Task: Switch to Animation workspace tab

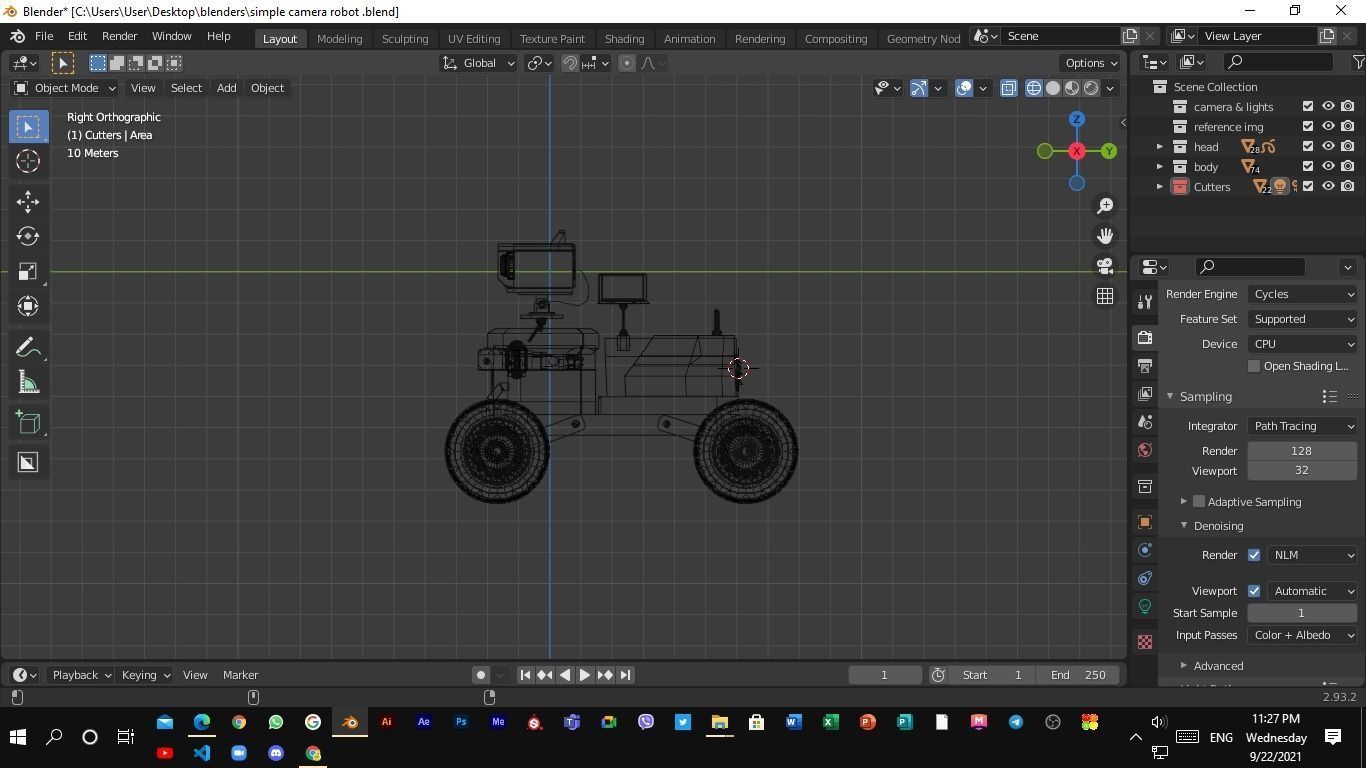Action: tap(689, 38)
